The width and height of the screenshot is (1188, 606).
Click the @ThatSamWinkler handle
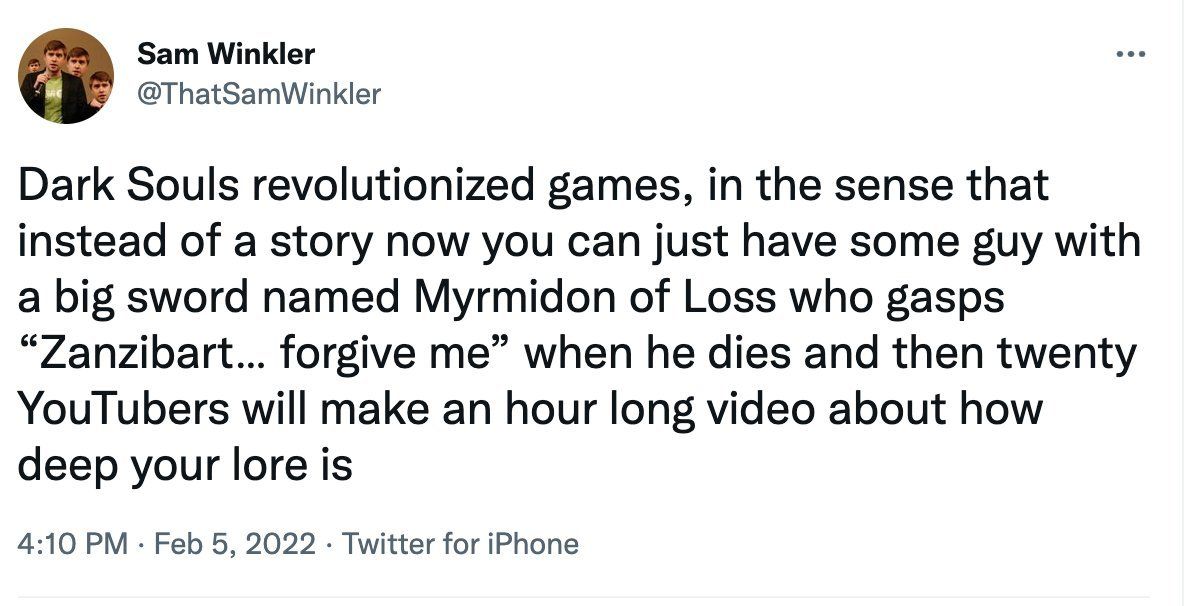[258, 94]
